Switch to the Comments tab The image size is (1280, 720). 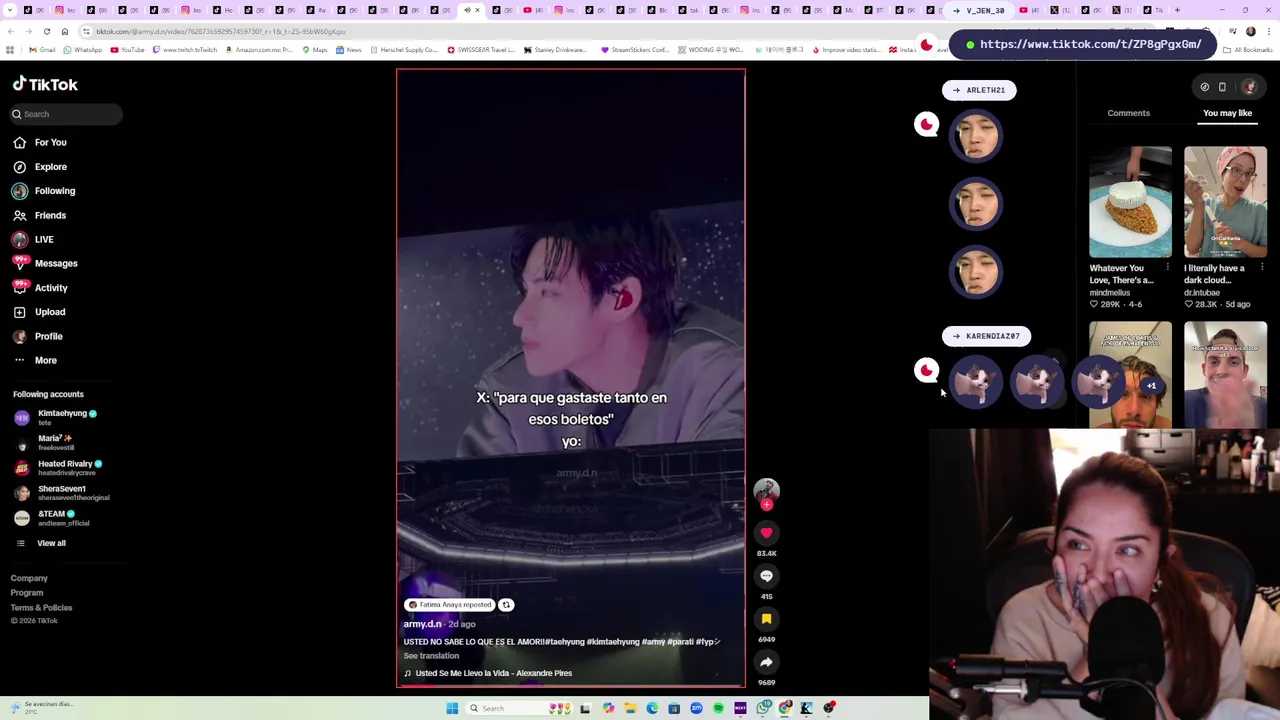pyautogui.click(x=1128, y=113)
